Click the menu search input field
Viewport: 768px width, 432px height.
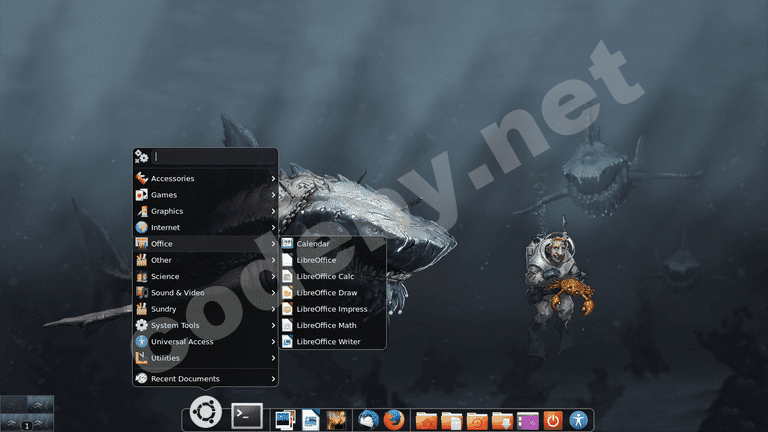213,157
